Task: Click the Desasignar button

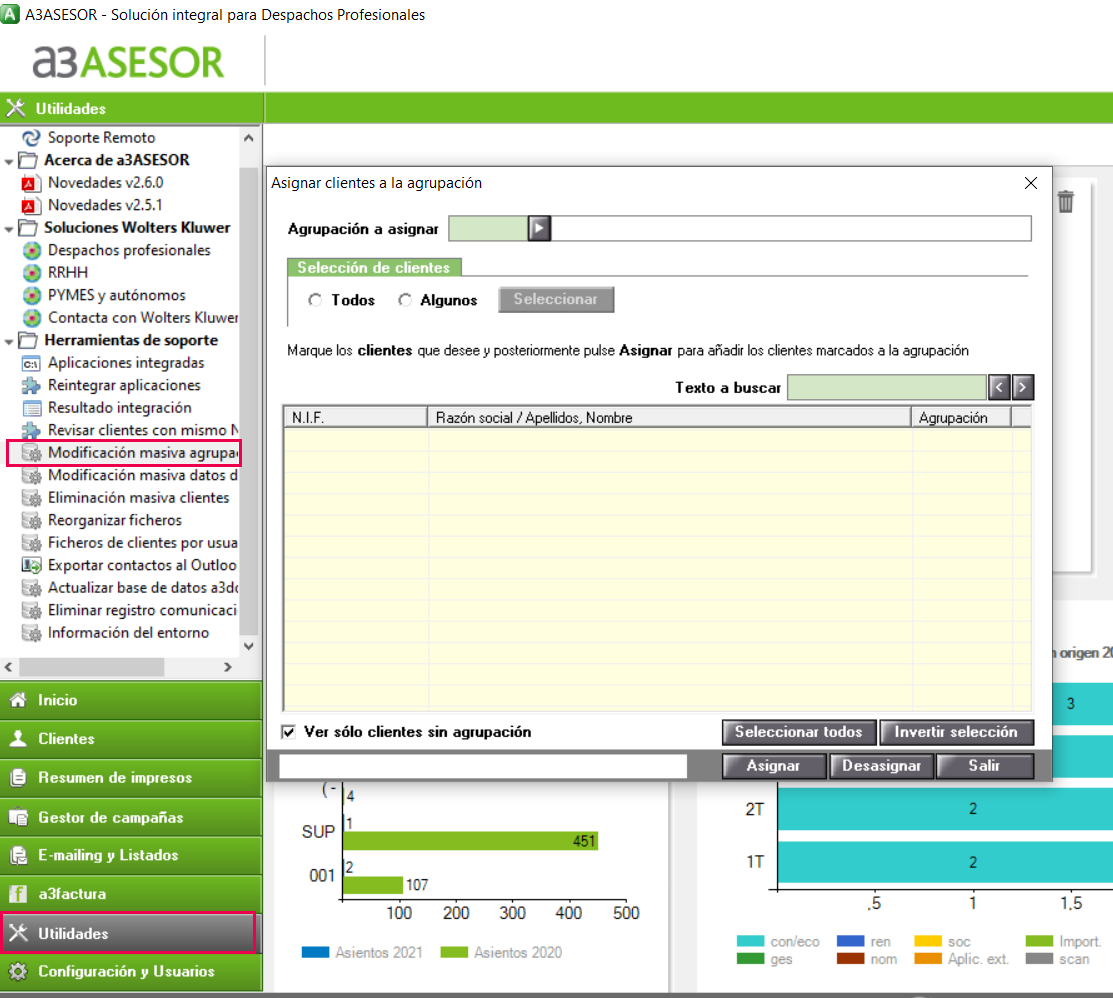Action: point(882,766)
